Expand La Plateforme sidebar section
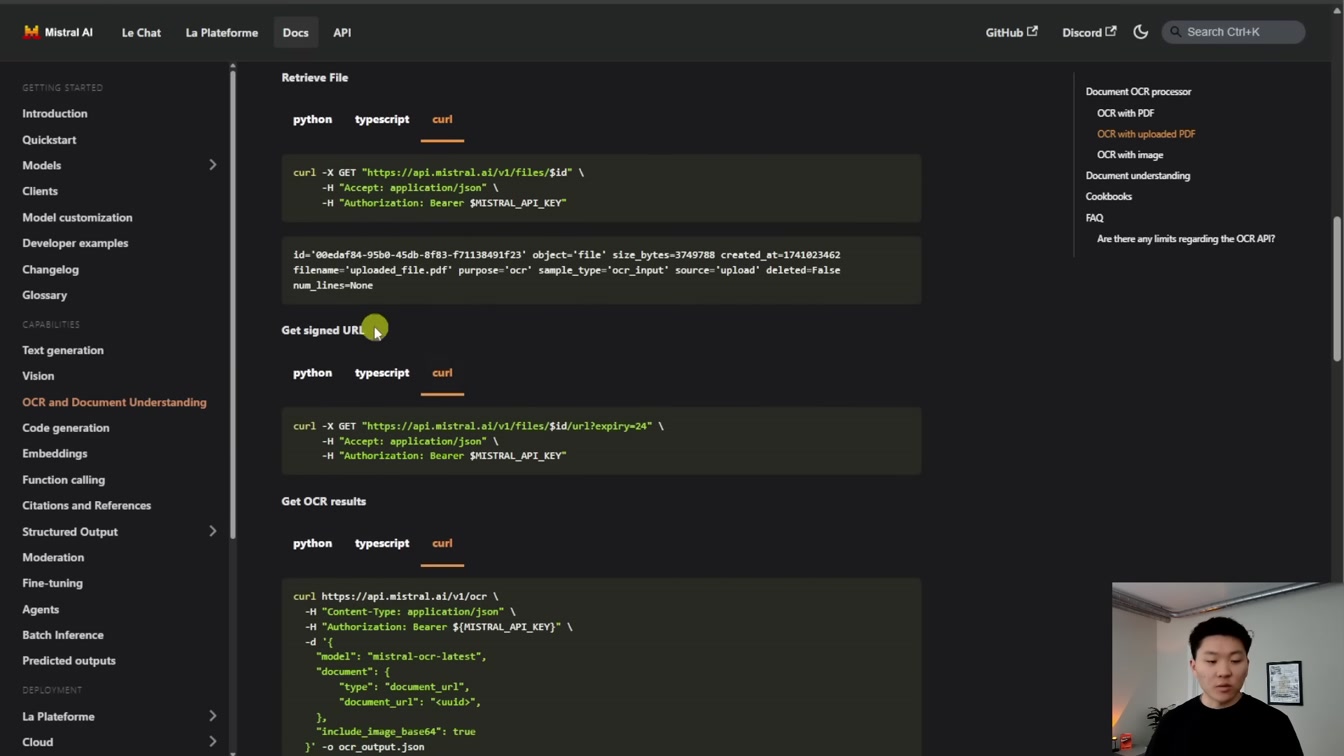1344x756 pixels. click(212, 716)
